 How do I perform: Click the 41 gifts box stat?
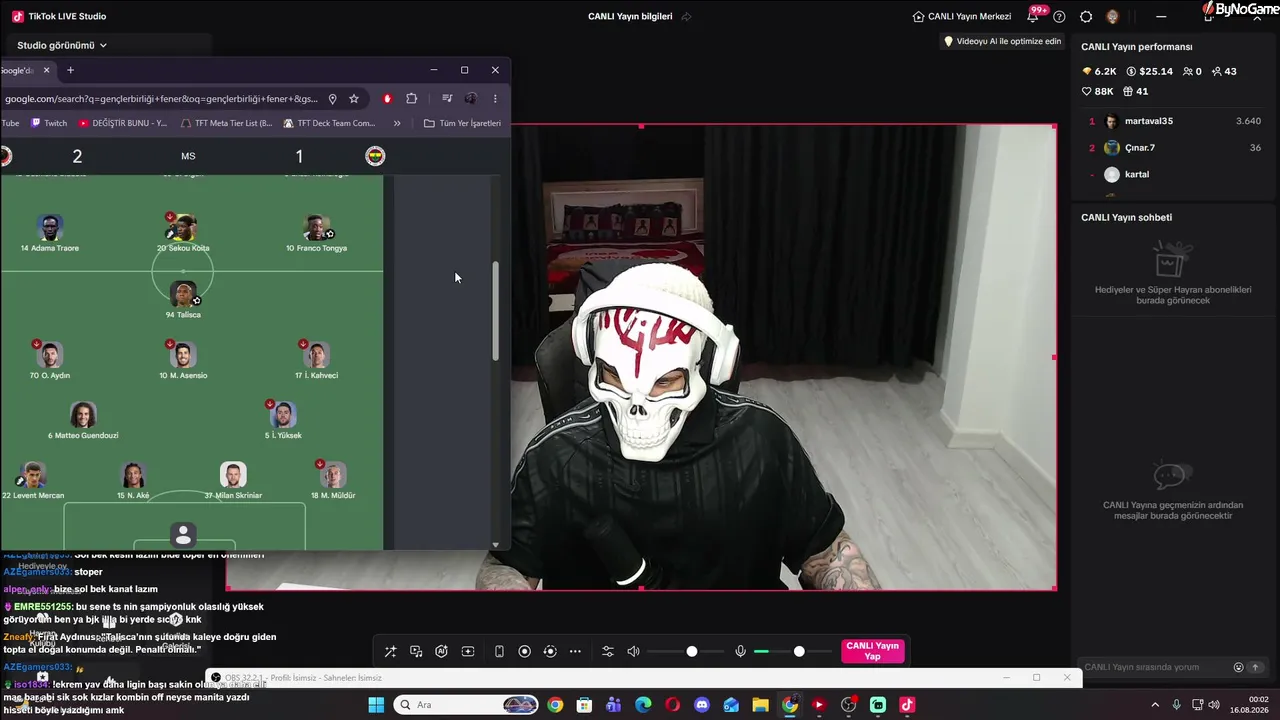click(1135, 91)
